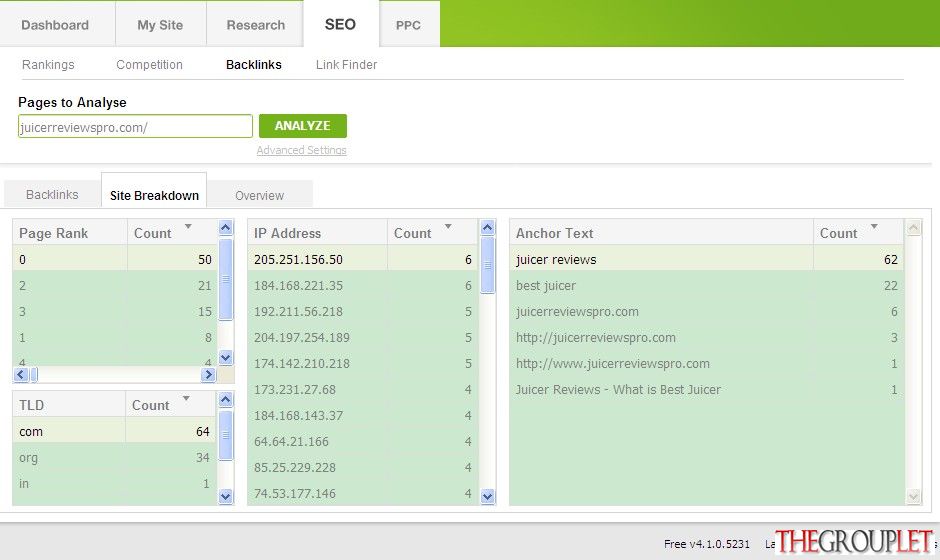Image resolution: width=940 pixels, height=560 pixels.
Task: Open the Advanced Settings link
Action: 302,150
